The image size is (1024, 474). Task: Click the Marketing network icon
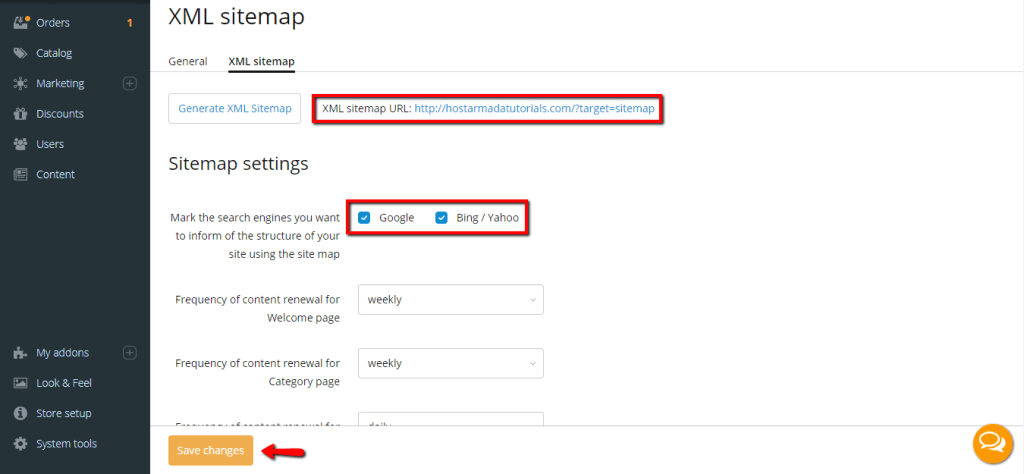[x=20, y=84]
